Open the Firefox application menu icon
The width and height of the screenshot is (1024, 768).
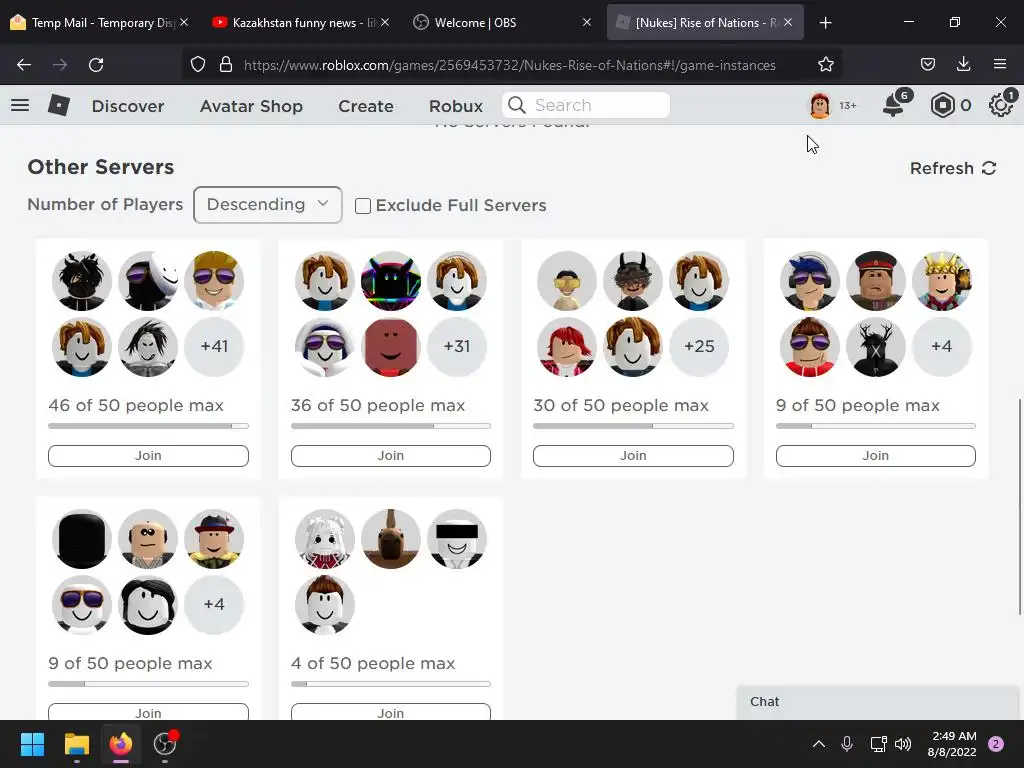point(1000,65)
